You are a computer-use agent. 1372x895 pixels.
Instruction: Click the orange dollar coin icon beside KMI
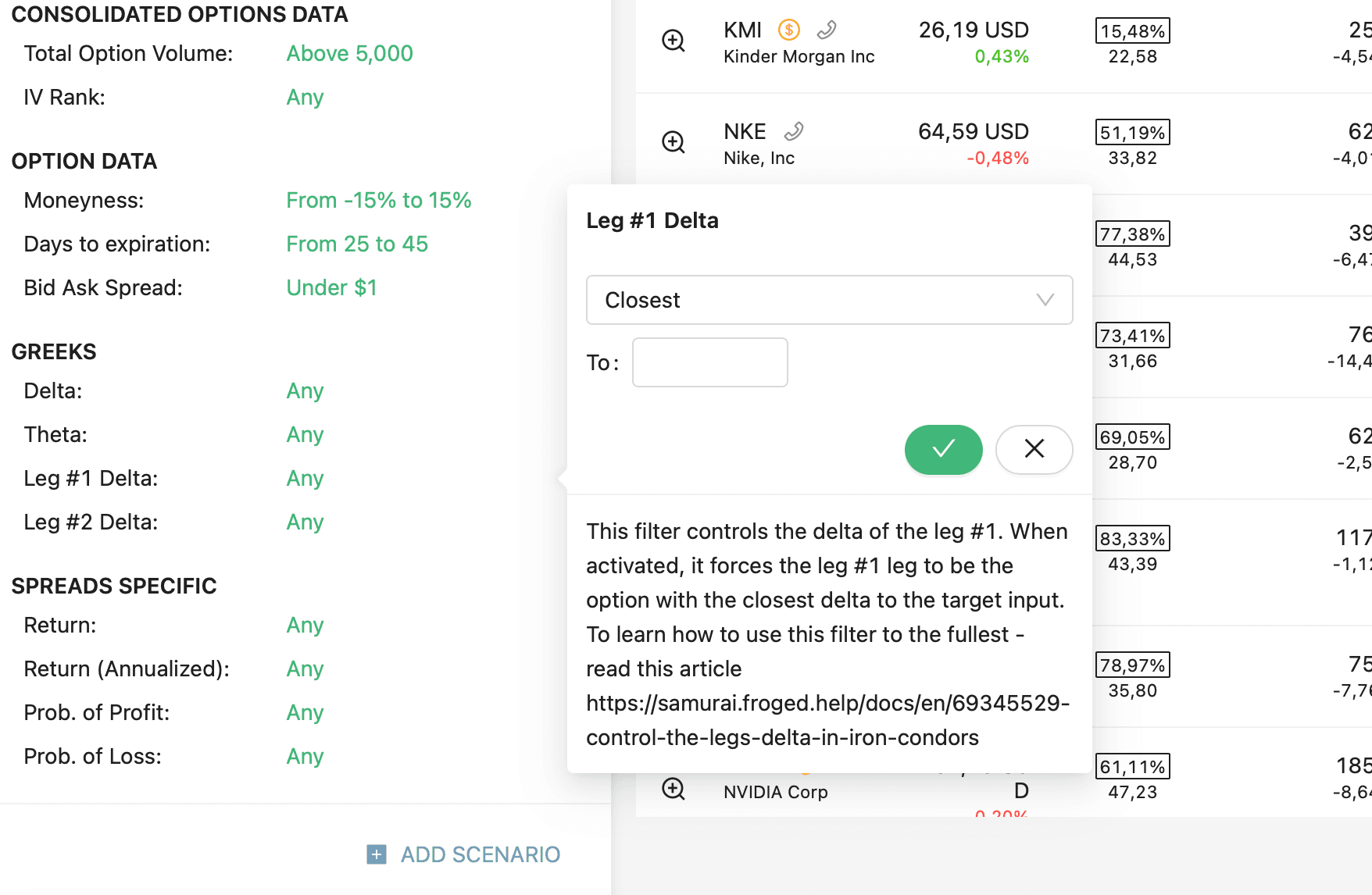(x=789, y=30)
